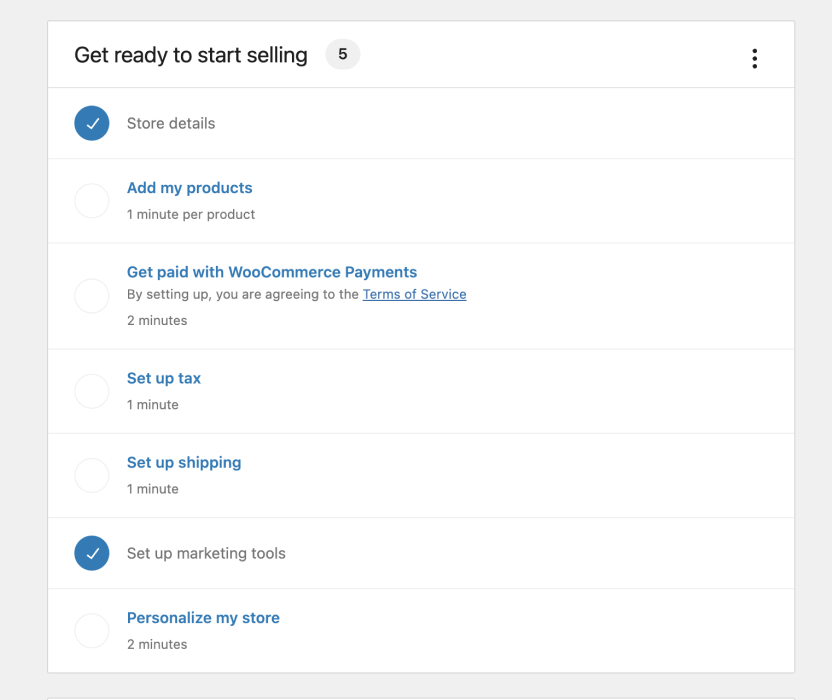Open the Set up shipping task
The width and height of the screenshot is (832, 700).
click(x=184, y=462)
